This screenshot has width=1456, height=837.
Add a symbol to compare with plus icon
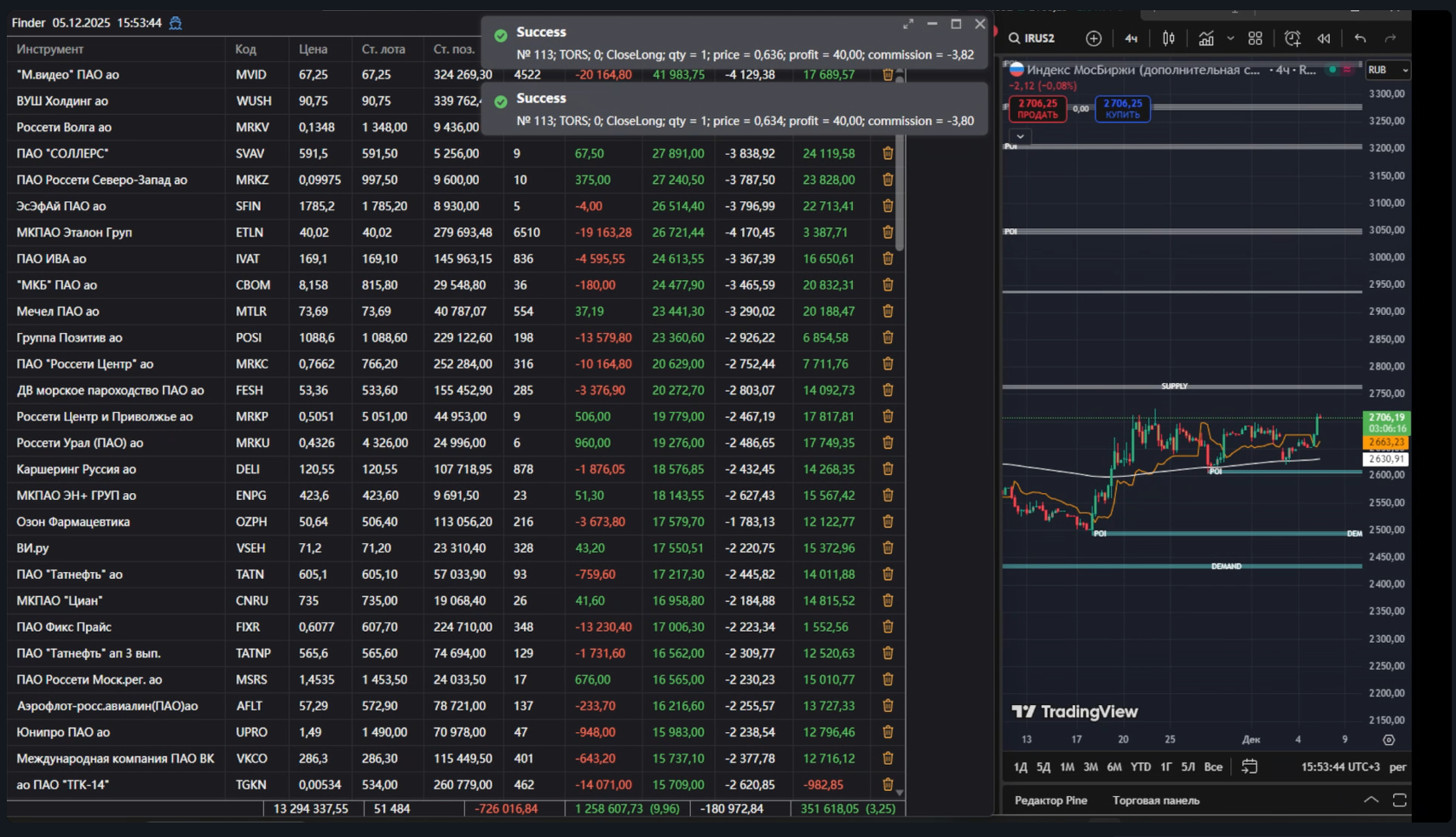coord(1094,38)
